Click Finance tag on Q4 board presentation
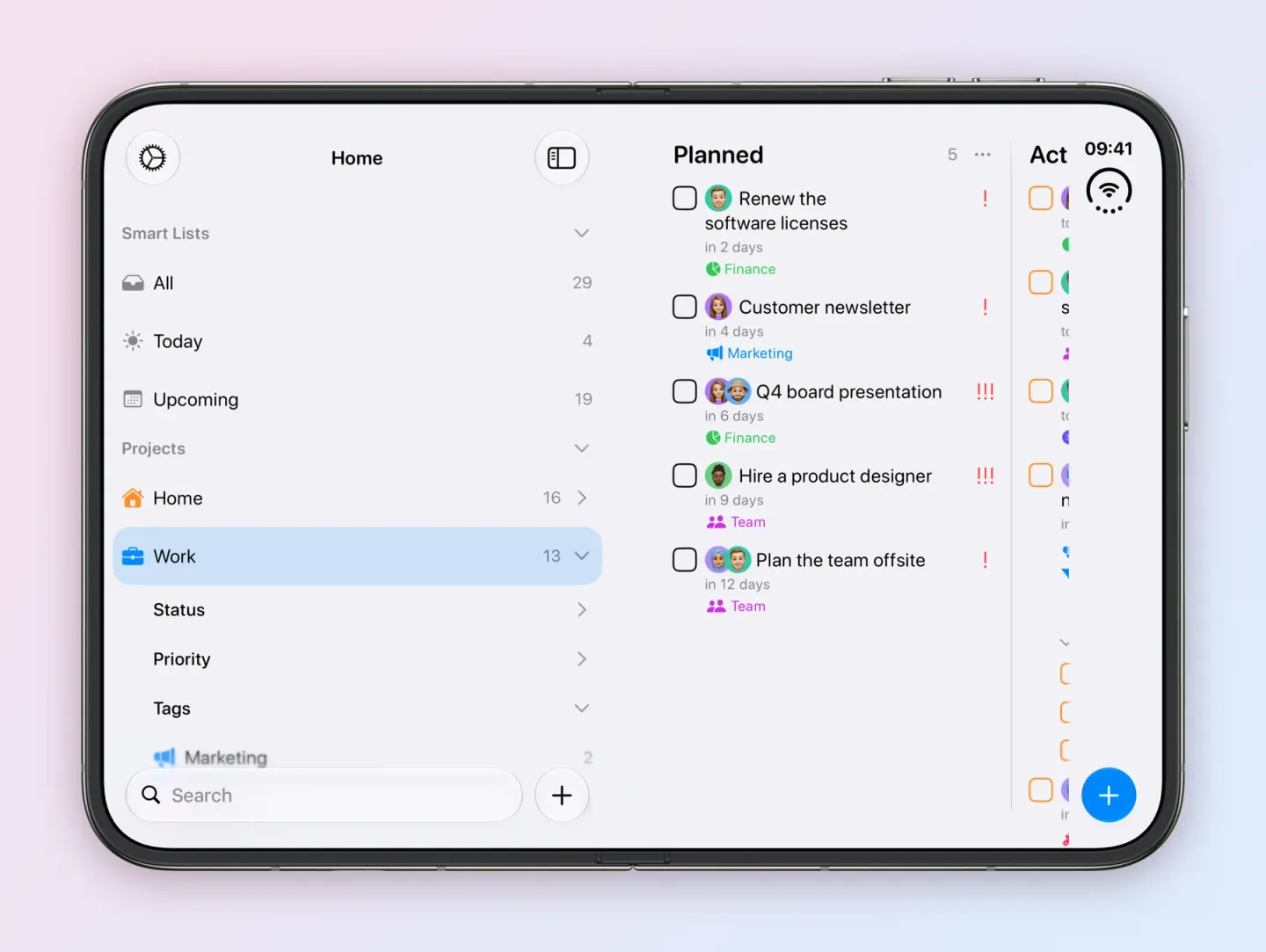1266x952 pixels. point(741,438)
